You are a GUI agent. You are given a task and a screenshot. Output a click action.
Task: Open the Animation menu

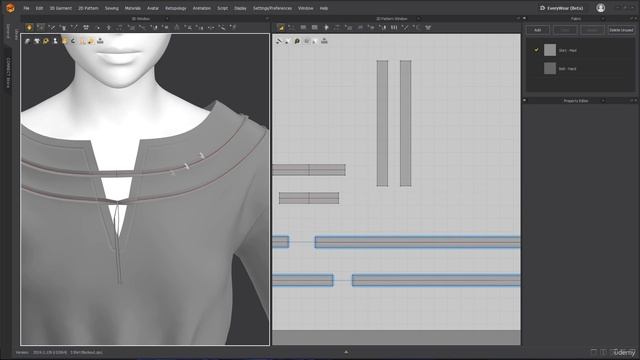(x=202, y=8)
